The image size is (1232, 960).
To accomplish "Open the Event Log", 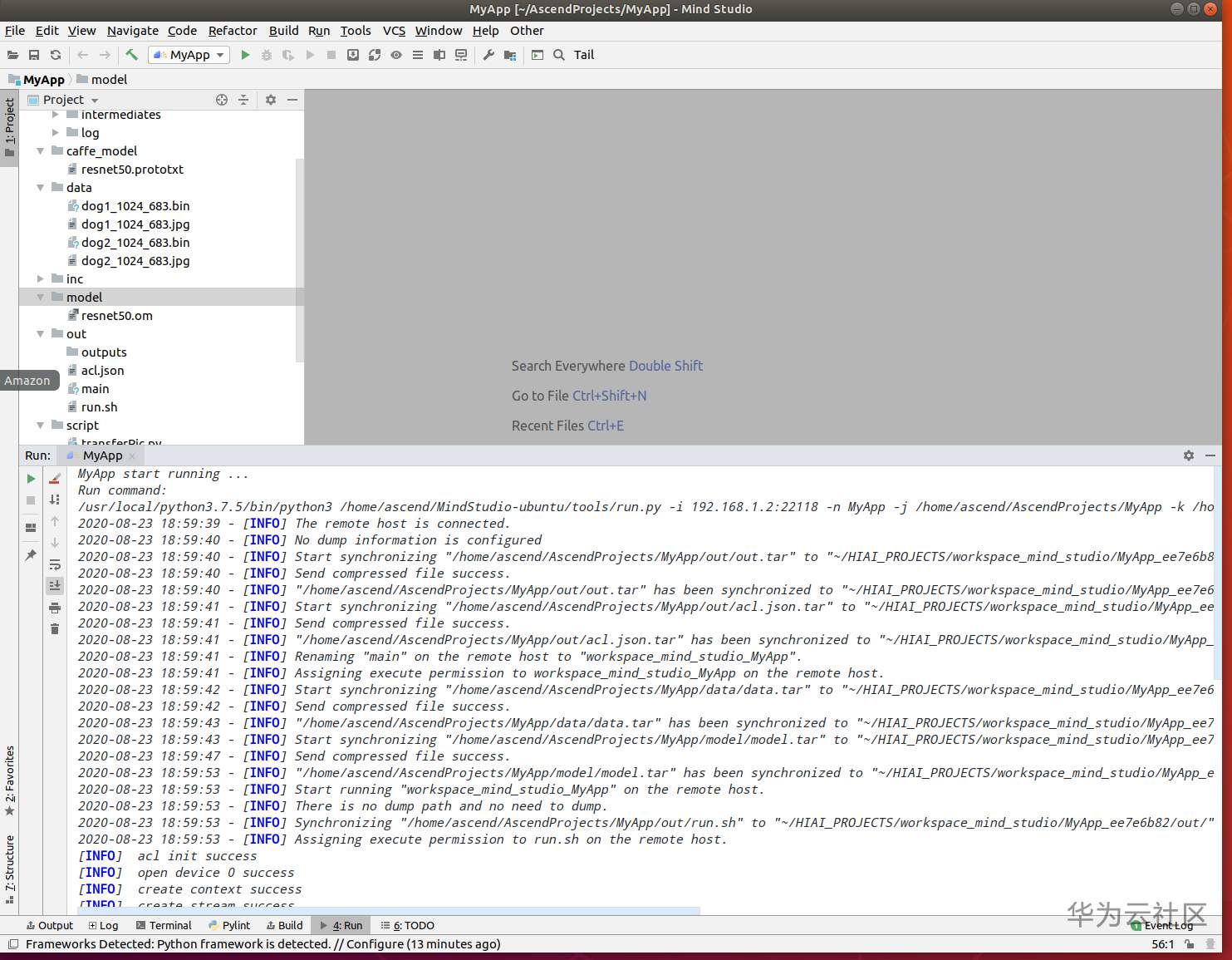I will point(1162,925).
